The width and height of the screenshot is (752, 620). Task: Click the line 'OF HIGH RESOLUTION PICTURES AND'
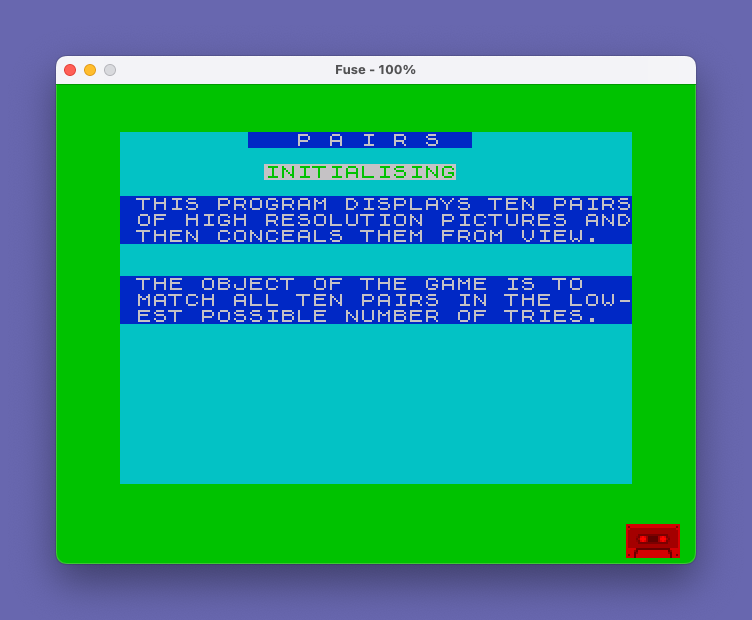(x=384, y=220)
